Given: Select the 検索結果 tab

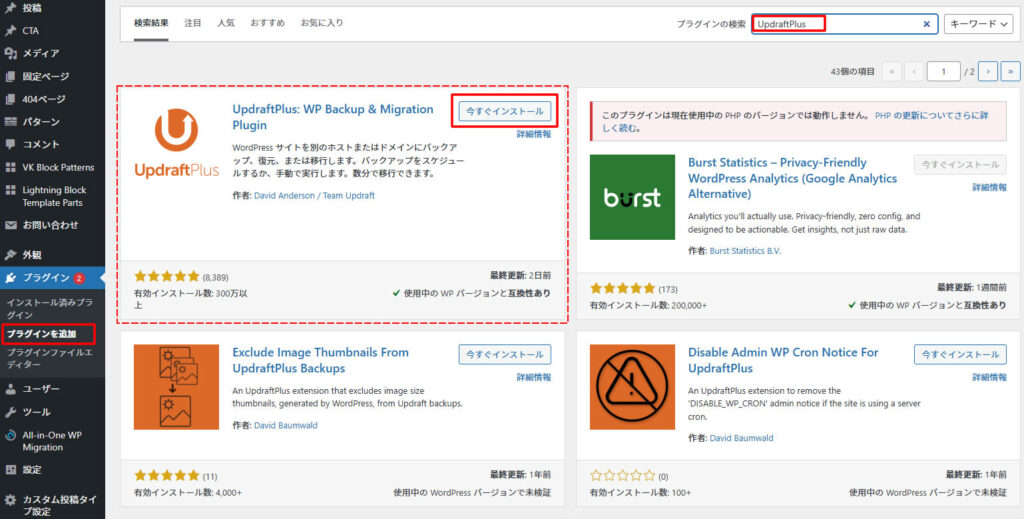Looking at the screenshot, I should (151, 23).
